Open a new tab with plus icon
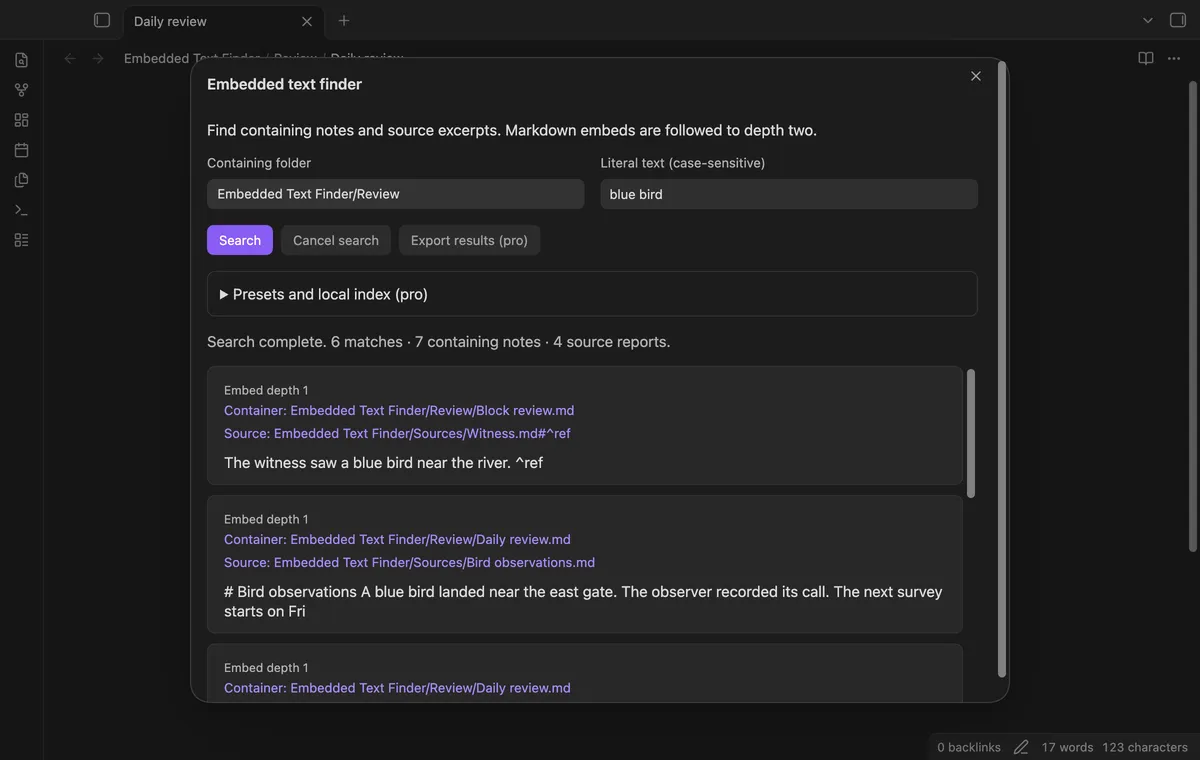This screenshot has width=1200, height=760. click(x=344, y=20)
